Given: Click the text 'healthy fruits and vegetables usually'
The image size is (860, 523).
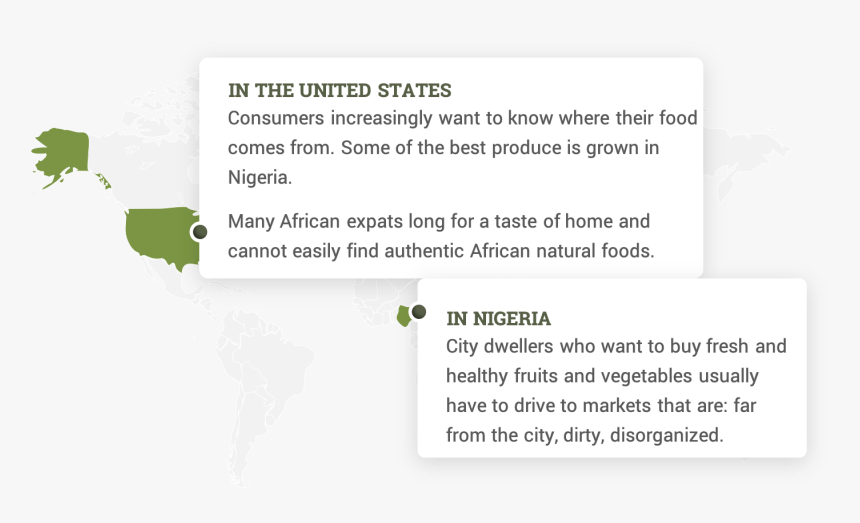Looking at the screenshot, I should (602, 376).
